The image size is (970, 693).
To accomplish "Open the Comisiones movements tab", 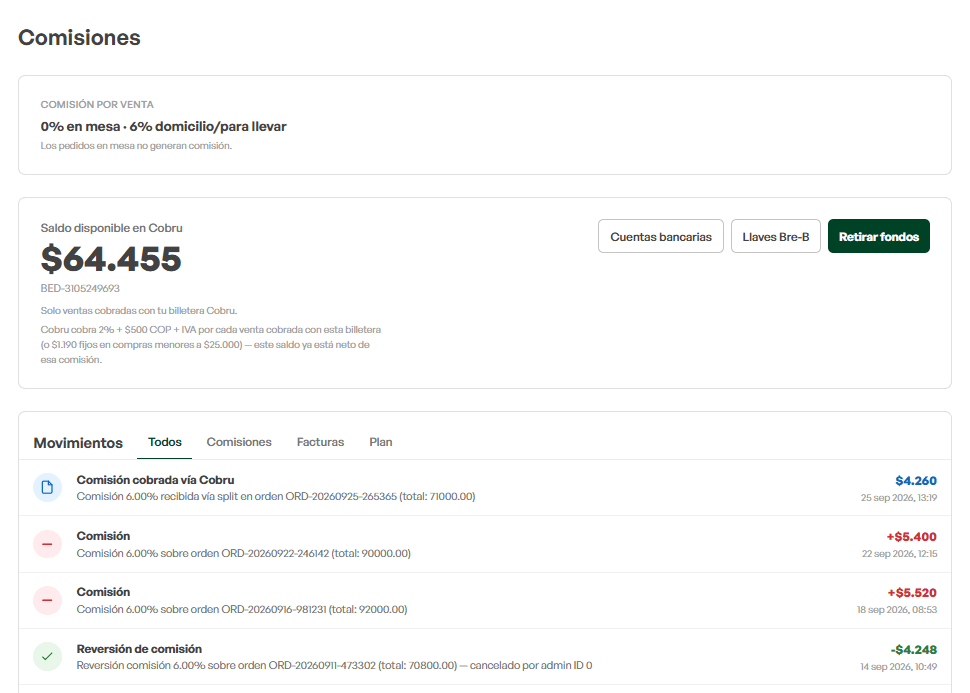I will (239, 442).
